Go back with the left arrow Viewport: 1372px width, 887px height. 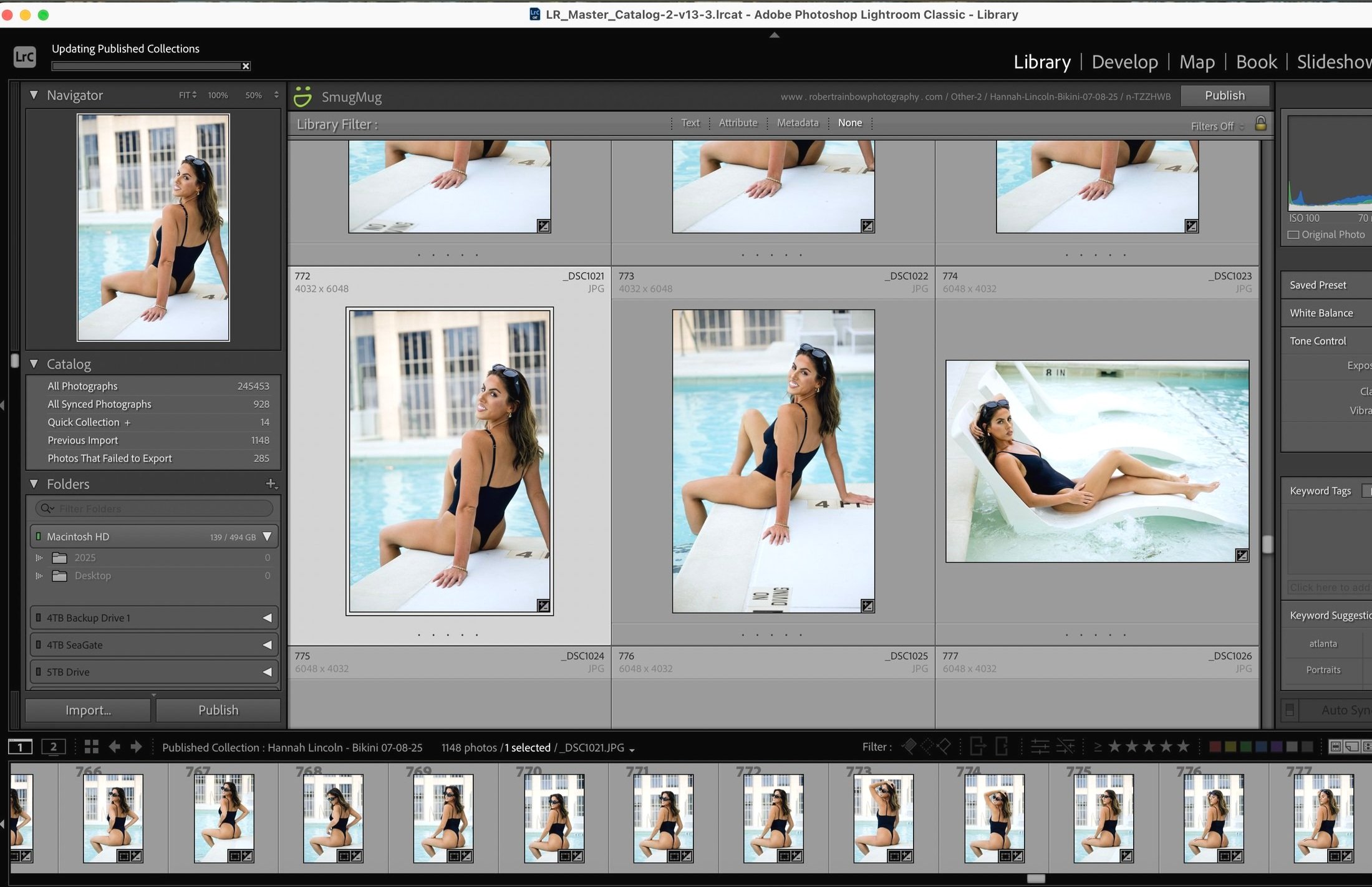point(115,747)
